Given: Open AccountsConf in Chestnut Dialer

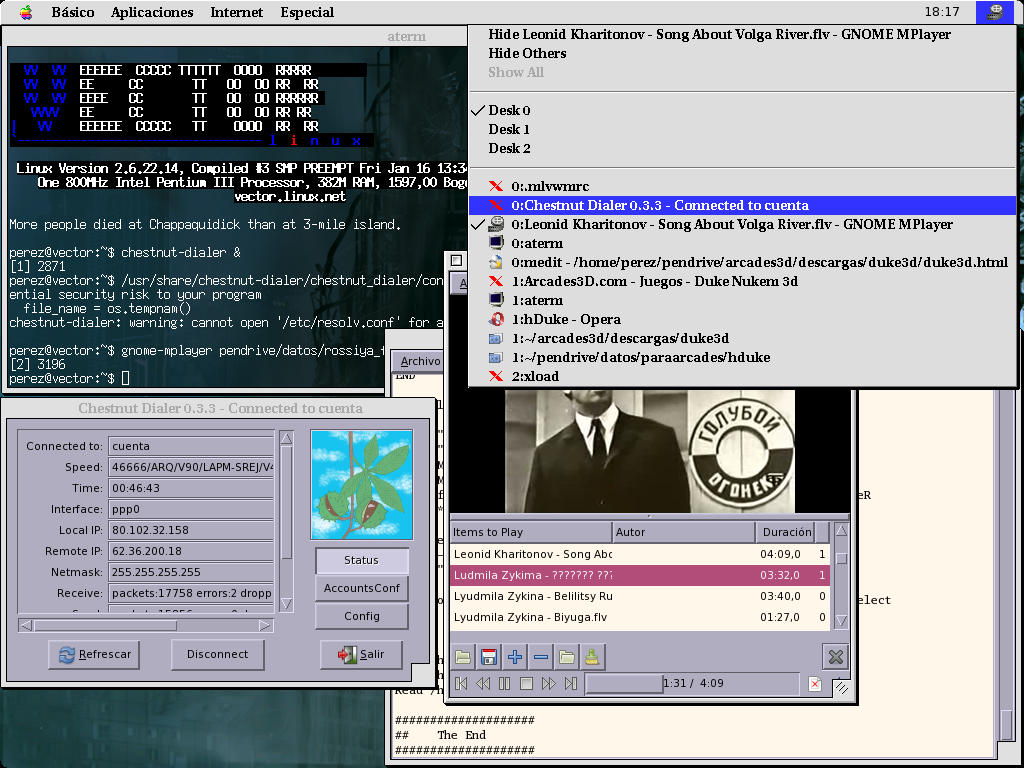Looking at the screenshot, I should coord(362,588).
